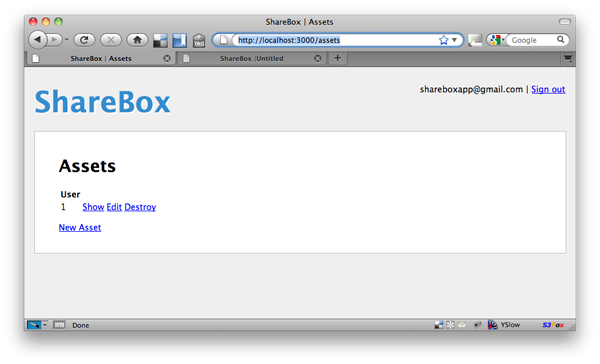This screenshot has height=364, width=600.
Task: Open the list all tabs dropdown
Action: (x=568, y=59)
